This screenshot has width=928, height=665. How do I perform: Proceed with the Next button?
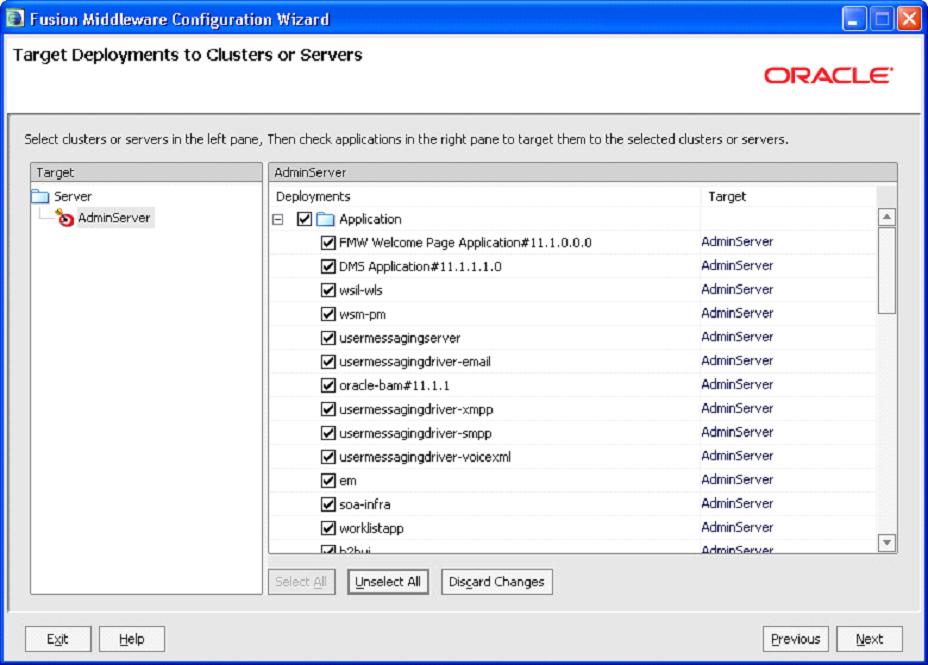click(x=869, y=639)
